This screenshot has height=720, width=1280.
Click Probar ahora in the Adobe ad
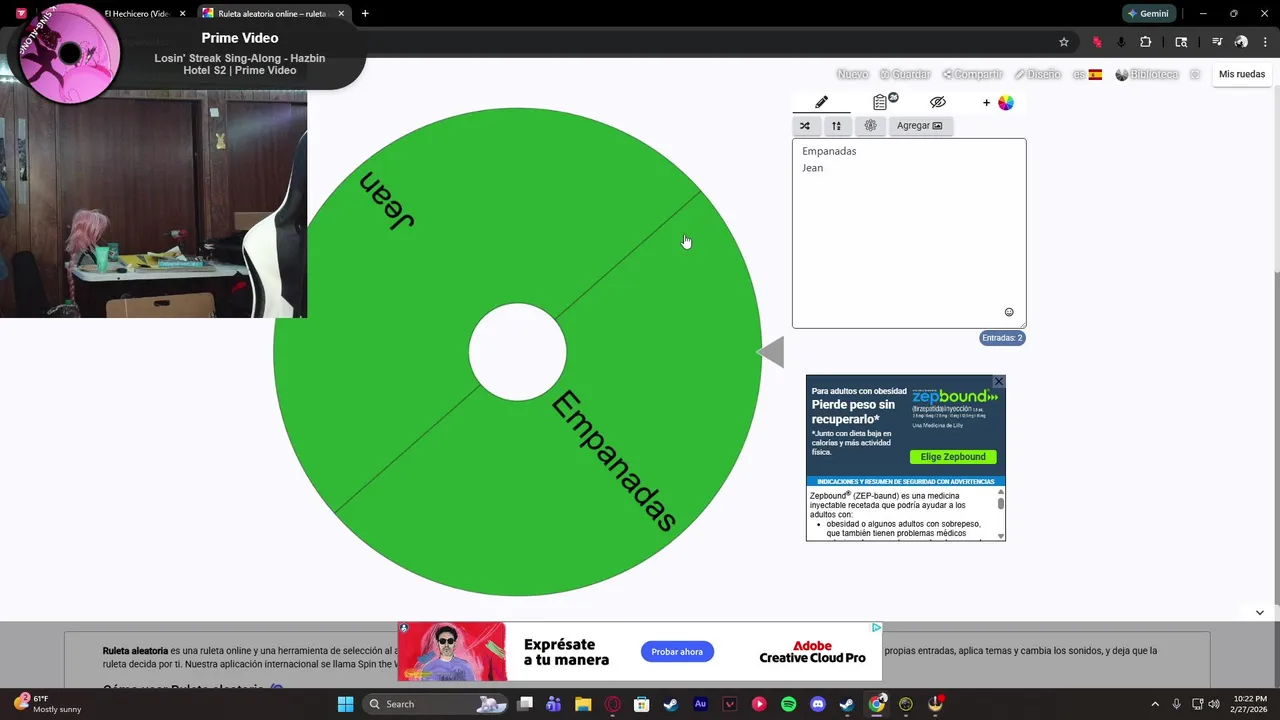coord(677,652)
